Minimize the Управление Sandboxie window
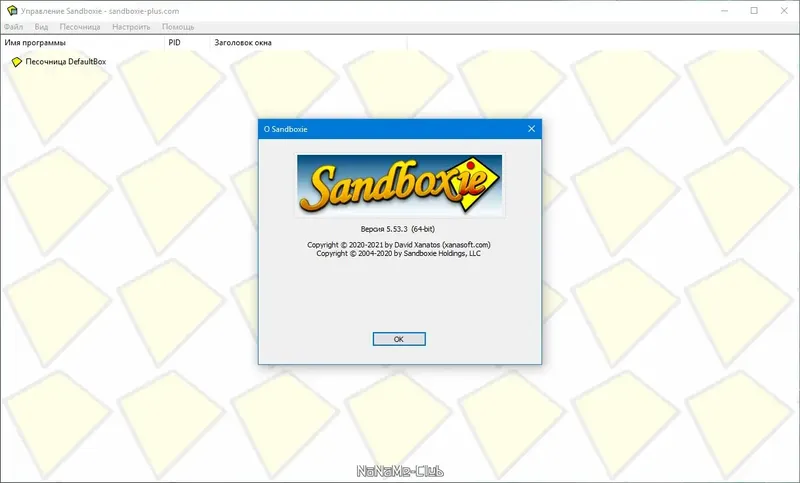 click(724, 11)
